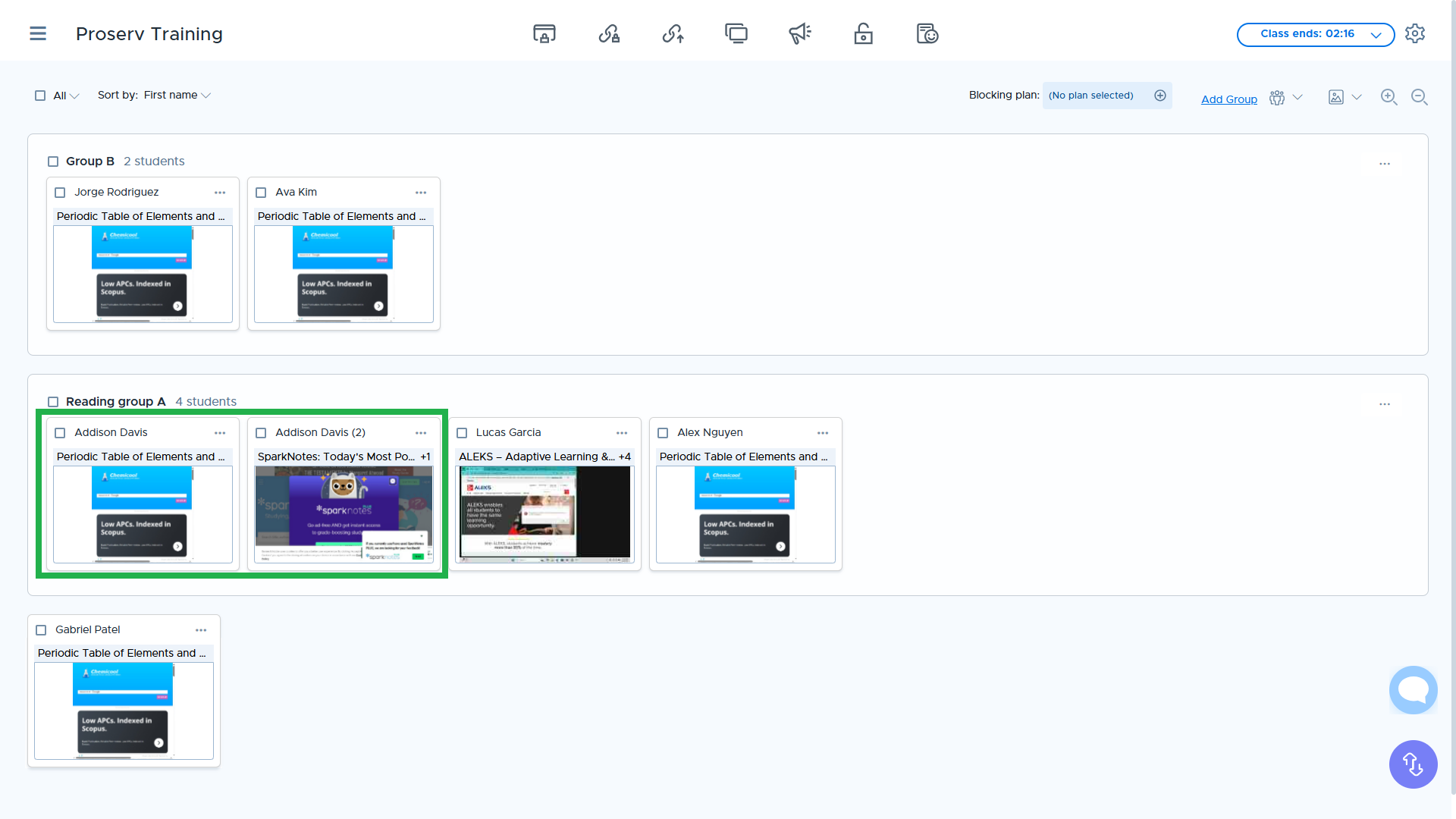The image size is (1456, 819).
Task: Click the zoom in magnifier icon
Action: [1389, 97]
